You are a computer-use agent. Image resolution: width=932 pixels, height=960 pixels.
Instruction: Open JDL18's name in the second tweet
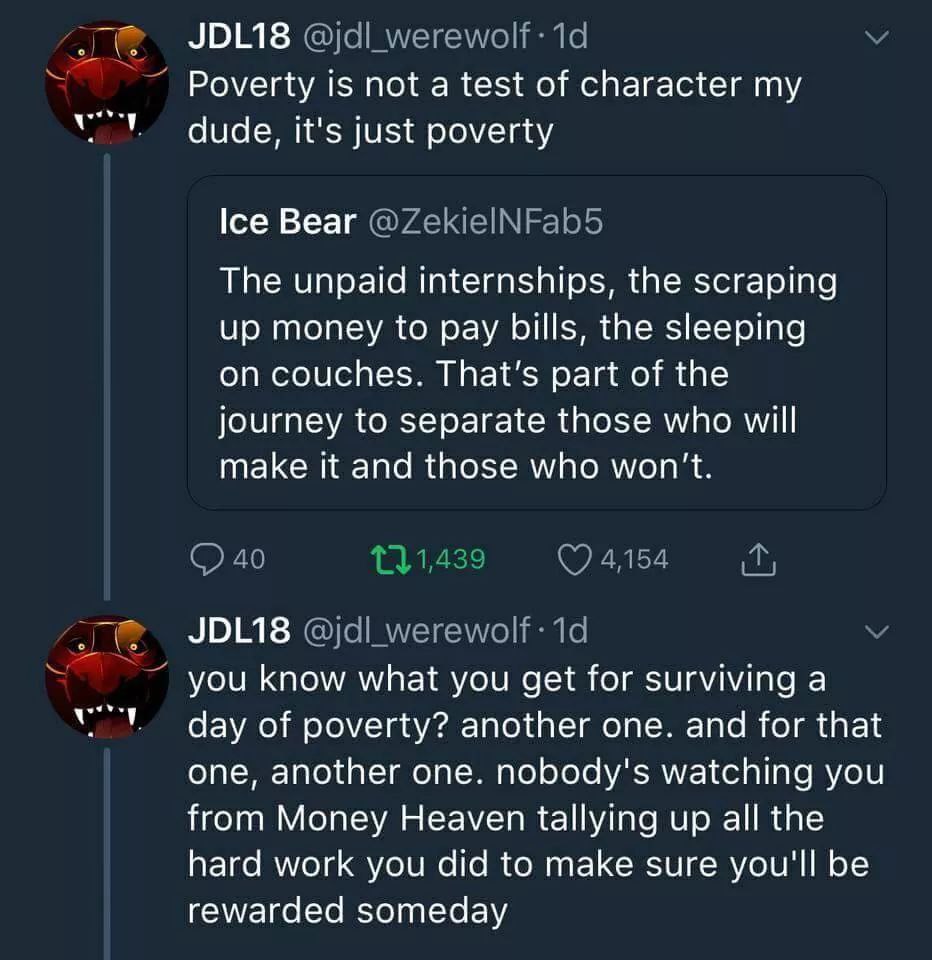(x=240, y=631)
